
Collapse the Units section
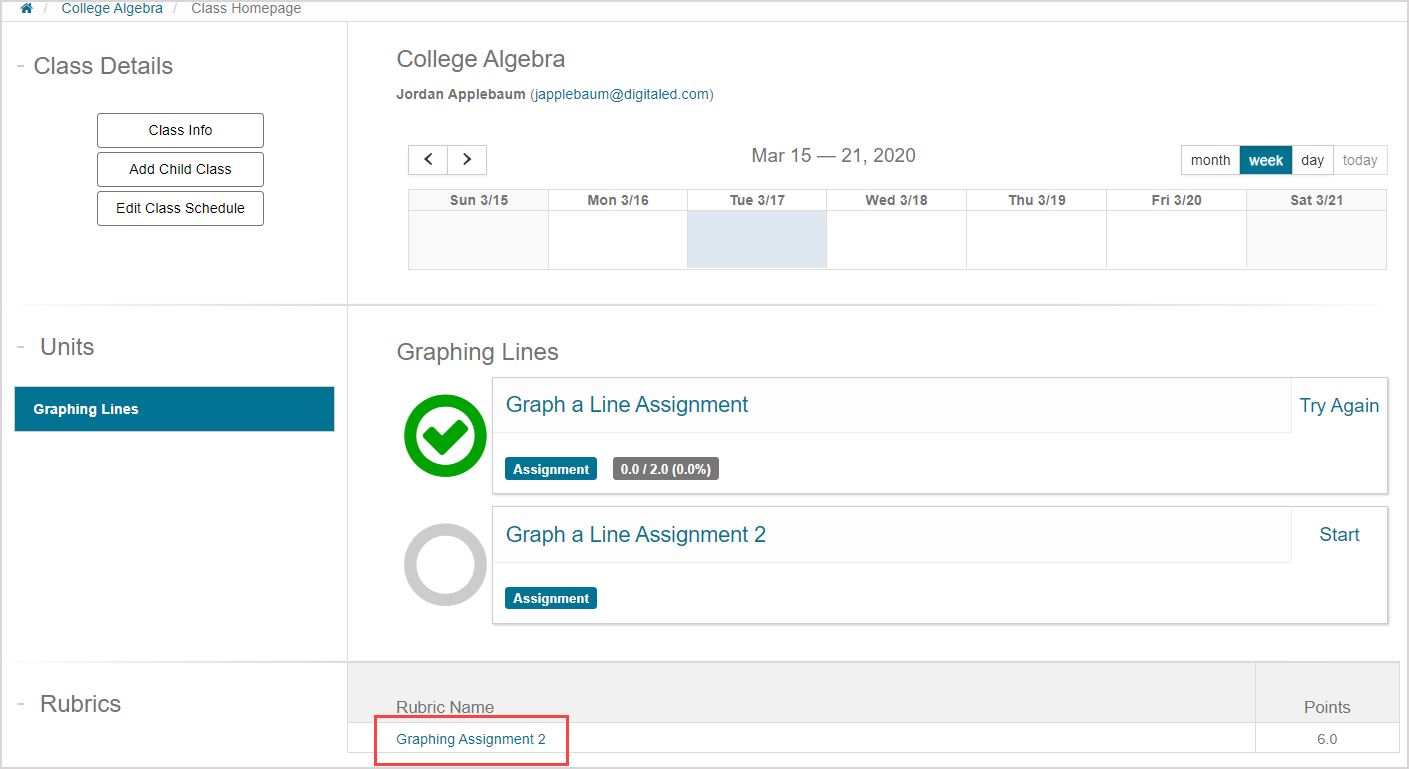pos(20,348)
